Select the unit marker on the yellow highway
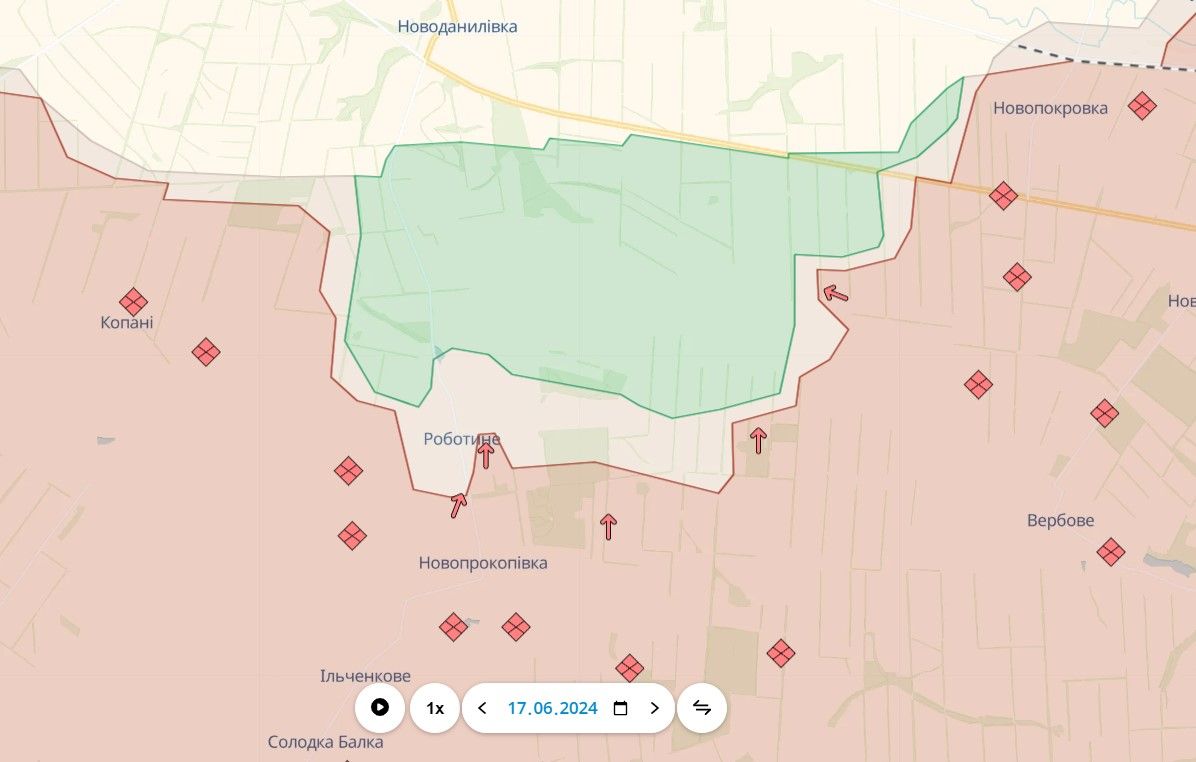 1003,196
